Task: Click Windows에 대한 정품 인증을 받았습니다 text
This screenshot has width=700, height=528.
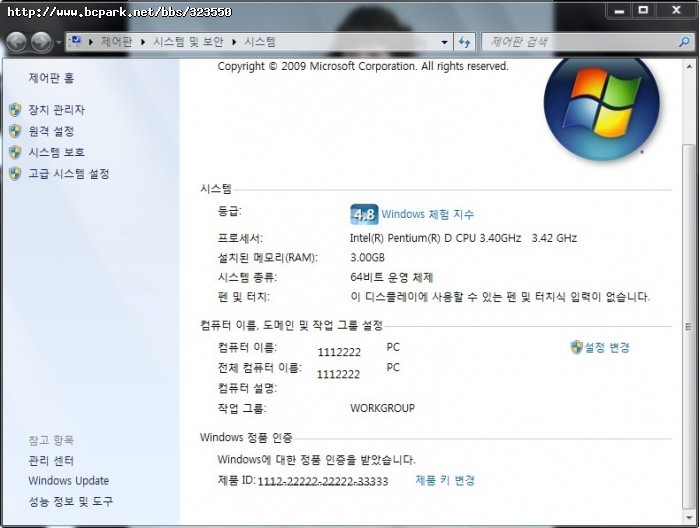Action: coord(317,459)
